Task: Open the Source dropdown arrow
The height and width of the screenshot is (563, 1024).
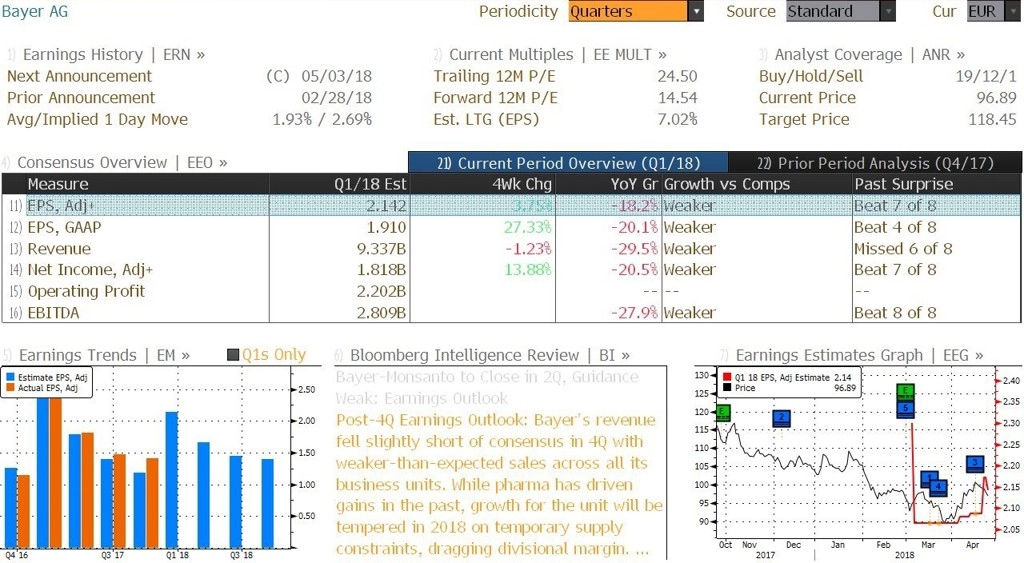Action: [888, 11]
